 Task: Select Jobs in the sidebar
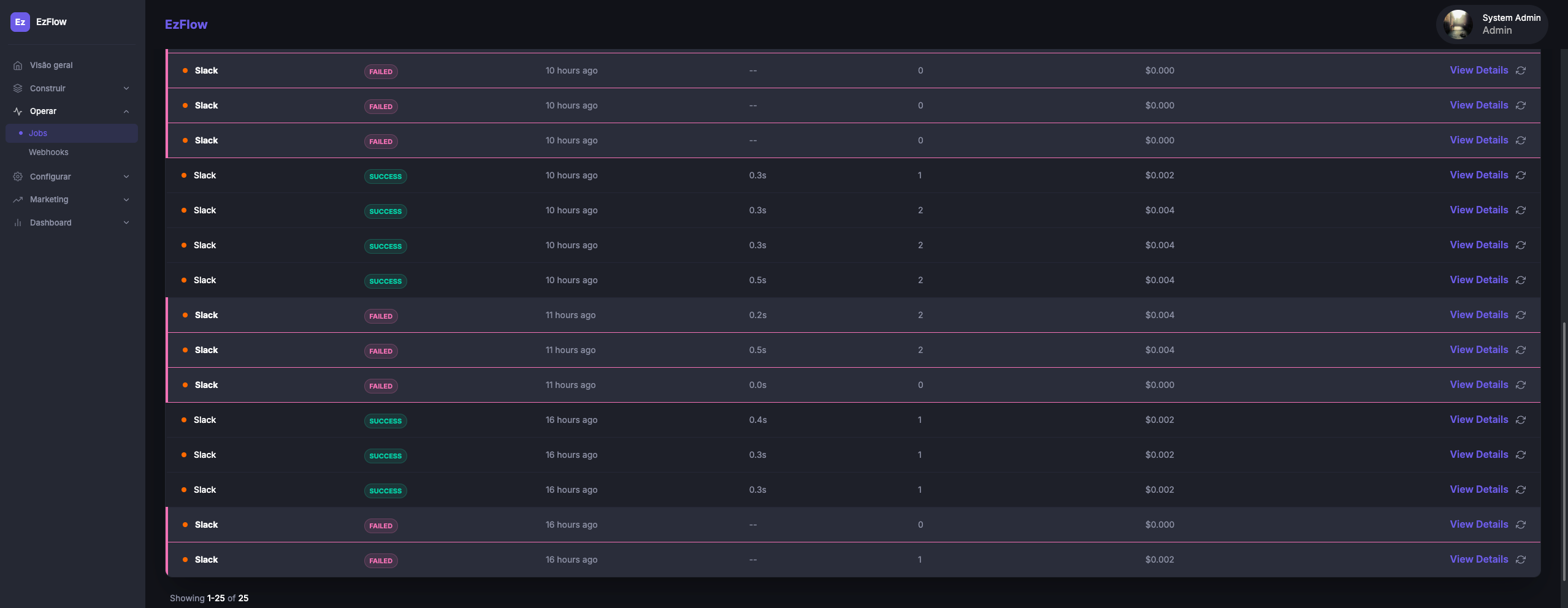72,133
